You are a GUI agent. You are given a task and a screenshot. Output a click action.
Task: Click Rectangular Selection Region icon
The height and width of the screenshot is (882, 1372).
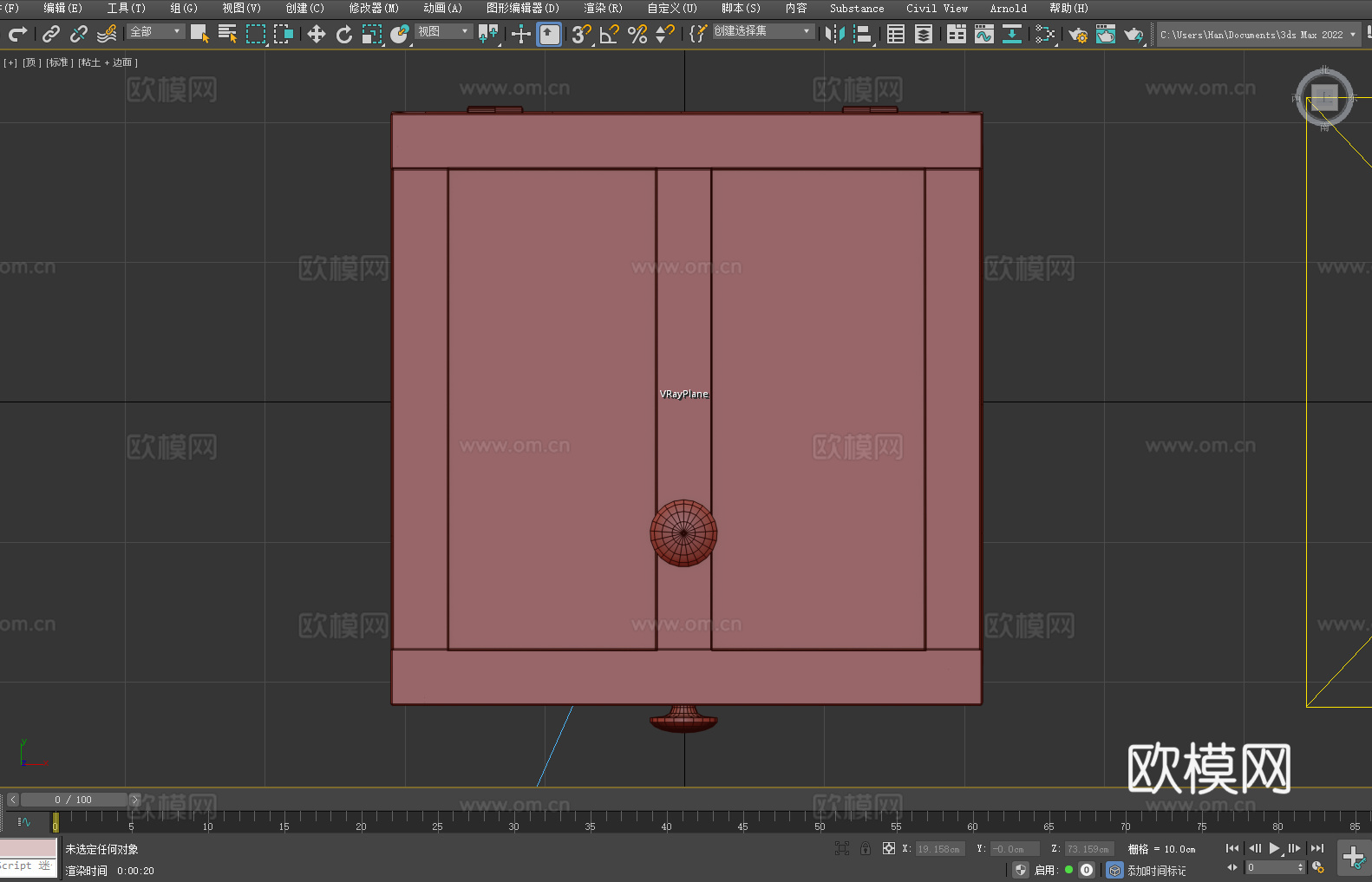click(256, 34)
